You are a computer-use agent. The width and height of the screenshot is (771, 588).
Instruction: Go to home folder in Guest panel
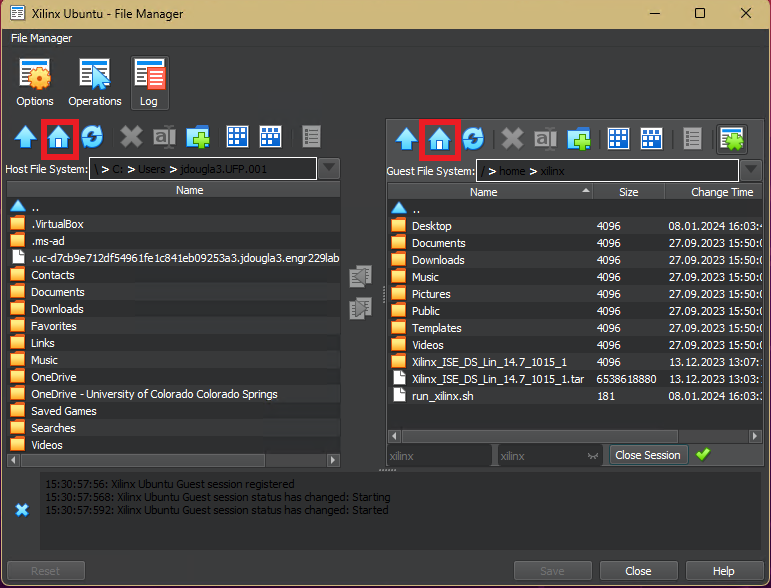[x=440, y=139]
